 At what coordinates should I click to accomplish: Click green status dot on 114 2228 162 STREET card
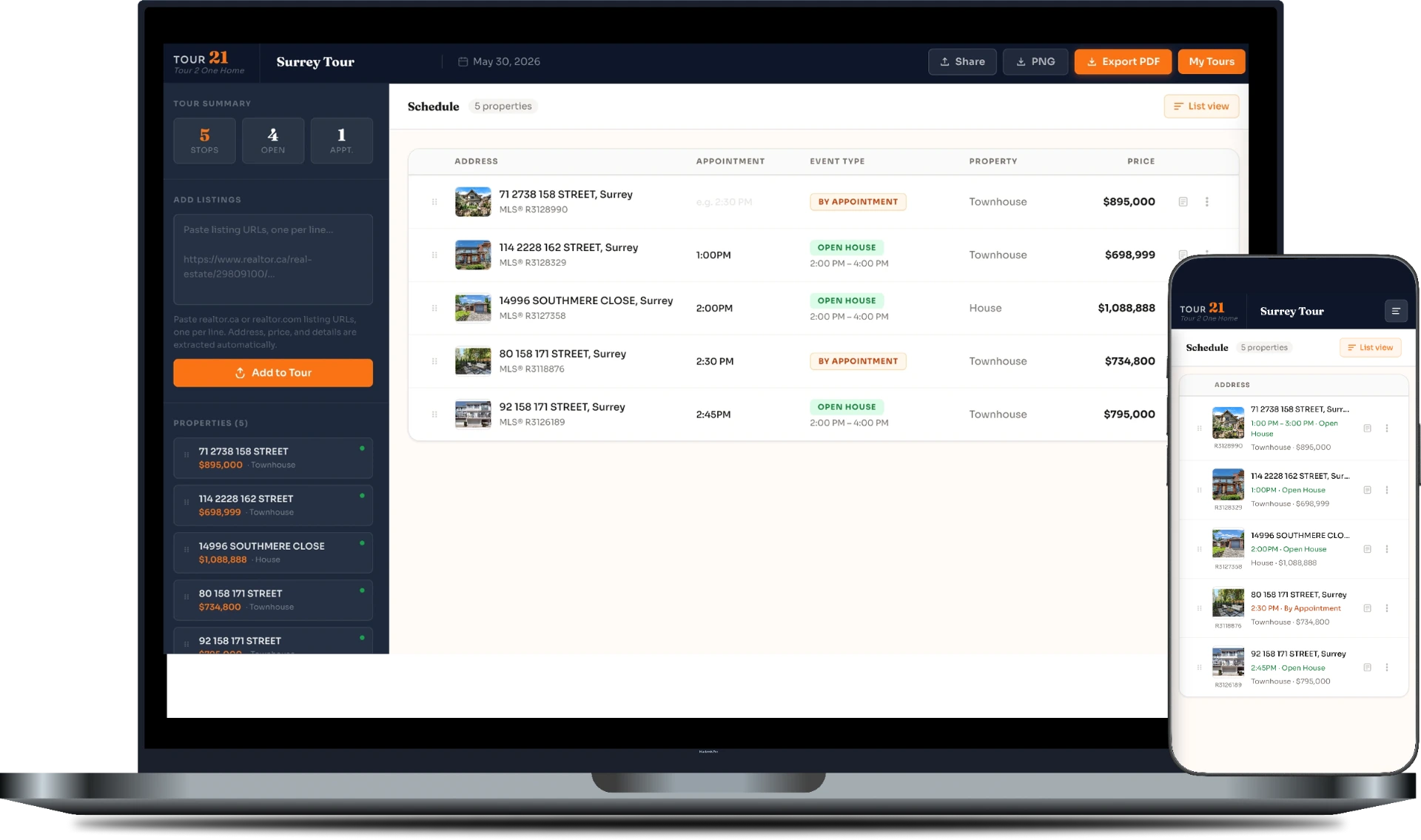pyautogui.click(x=362, y=496)
